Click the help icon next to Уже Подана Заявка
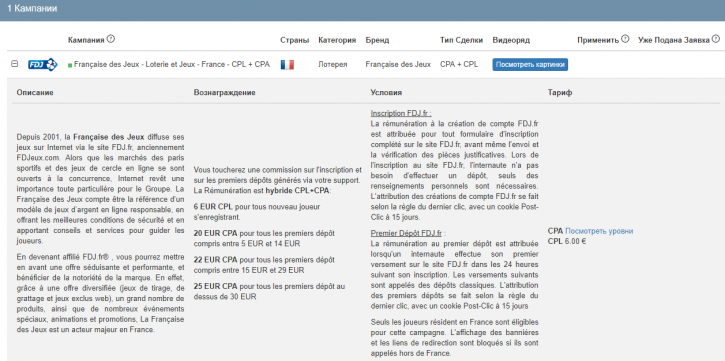 point(716,39)
